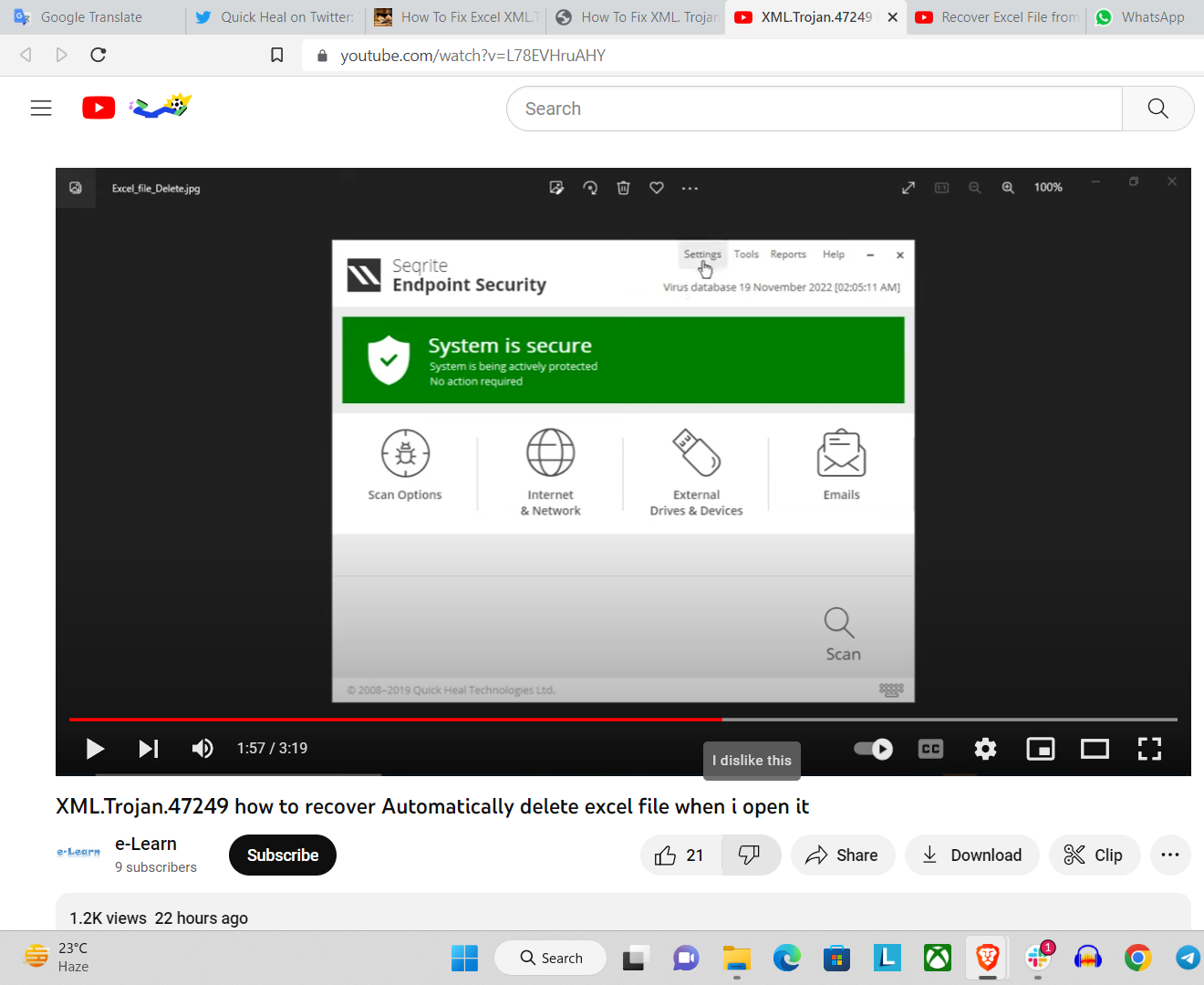This screenshot has height=985, width=1204.
Task: Skip to the next video
Action: 149,749
